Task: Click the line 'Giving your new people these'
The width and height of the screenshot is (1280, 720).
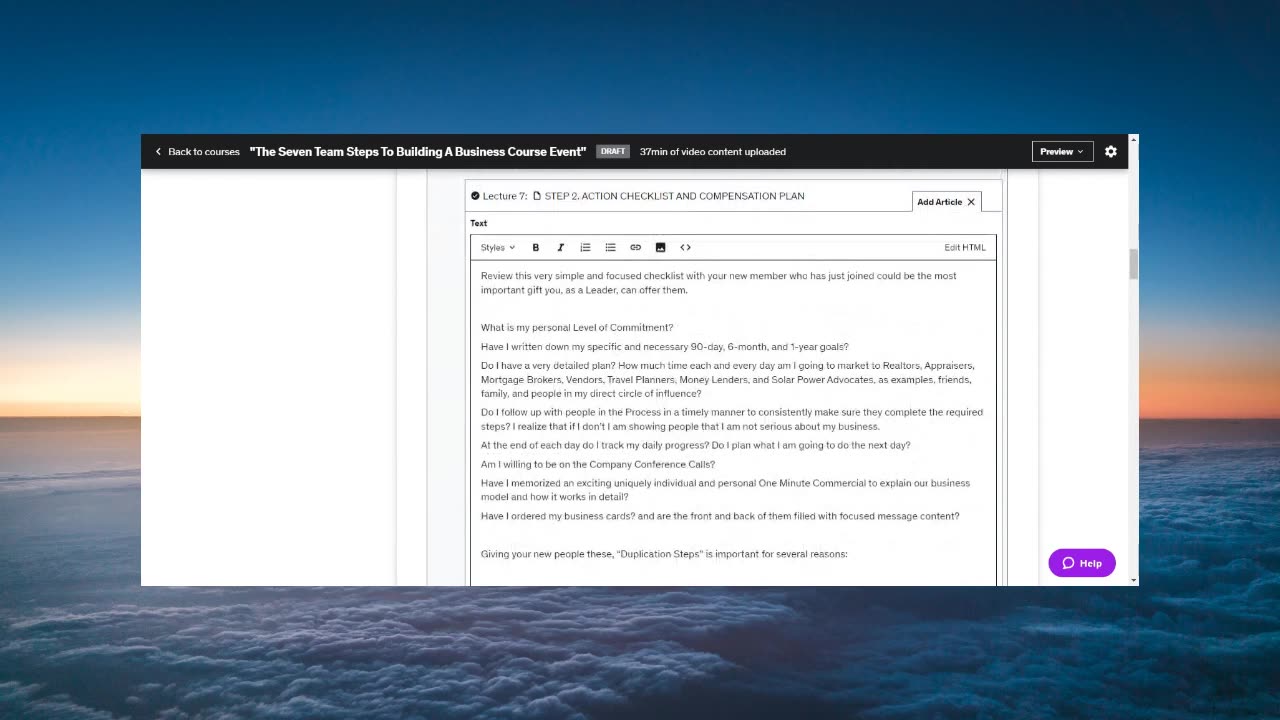Action: click(664, 554)
